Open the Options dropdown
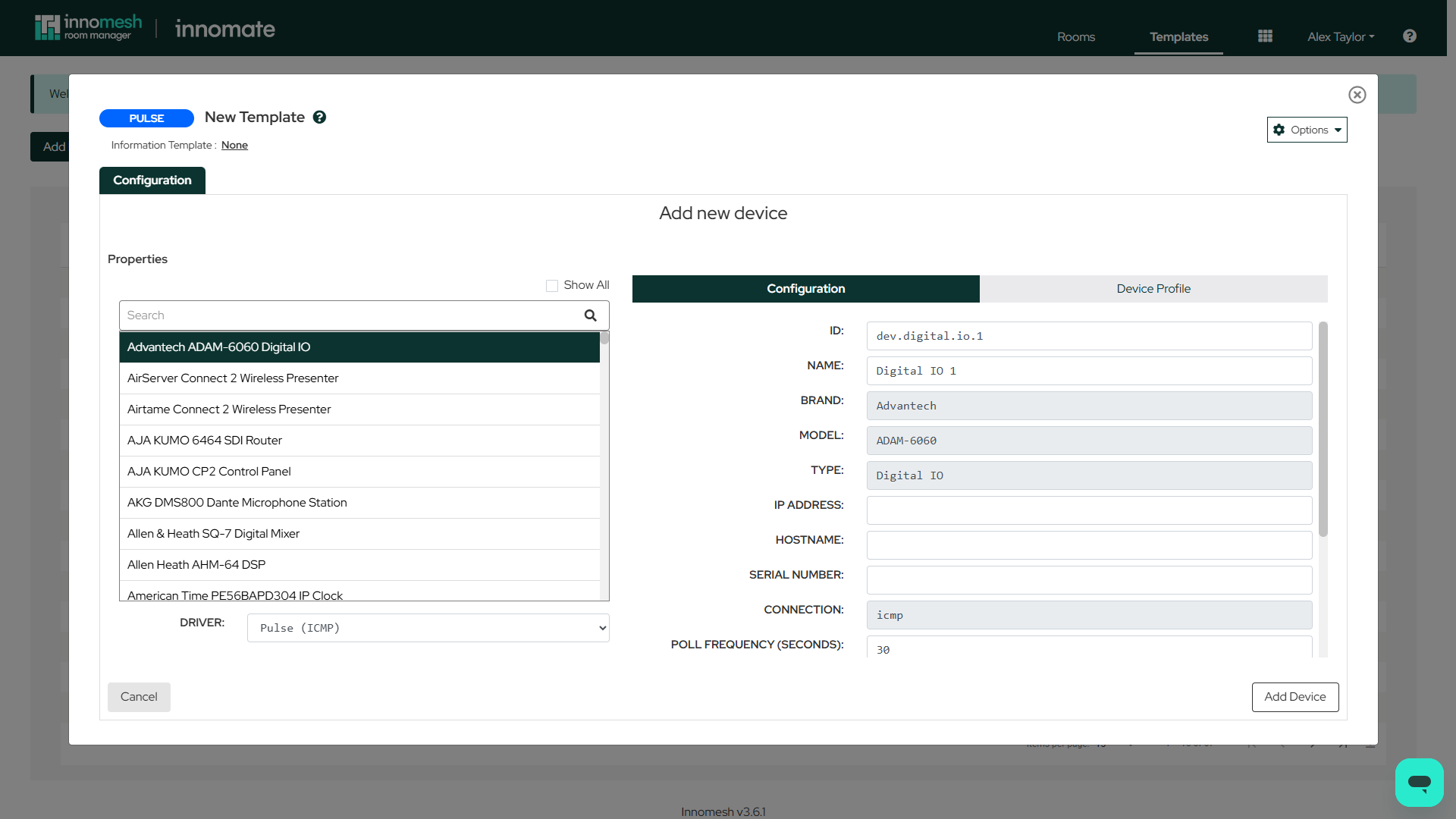1456x819 pixels. [1307, 130]
